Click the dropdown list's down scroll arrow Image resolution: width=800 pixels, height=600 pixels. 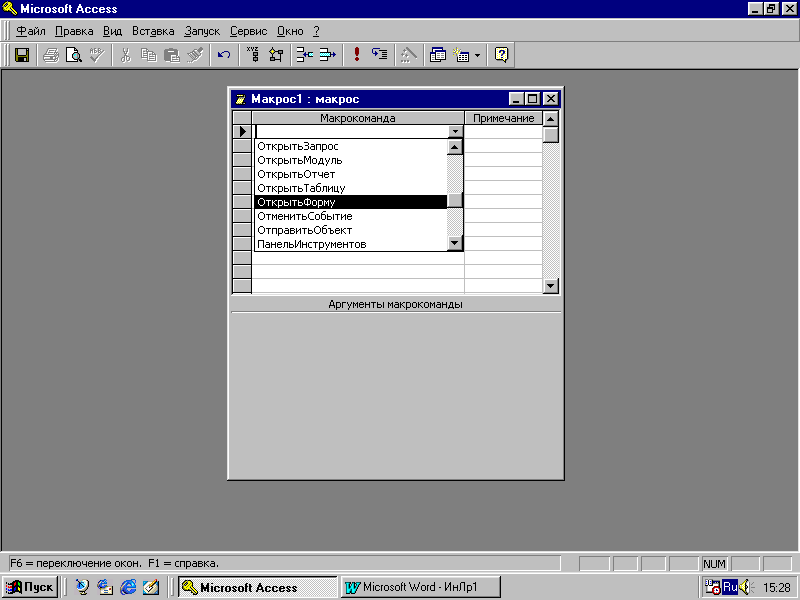(455, 243)
